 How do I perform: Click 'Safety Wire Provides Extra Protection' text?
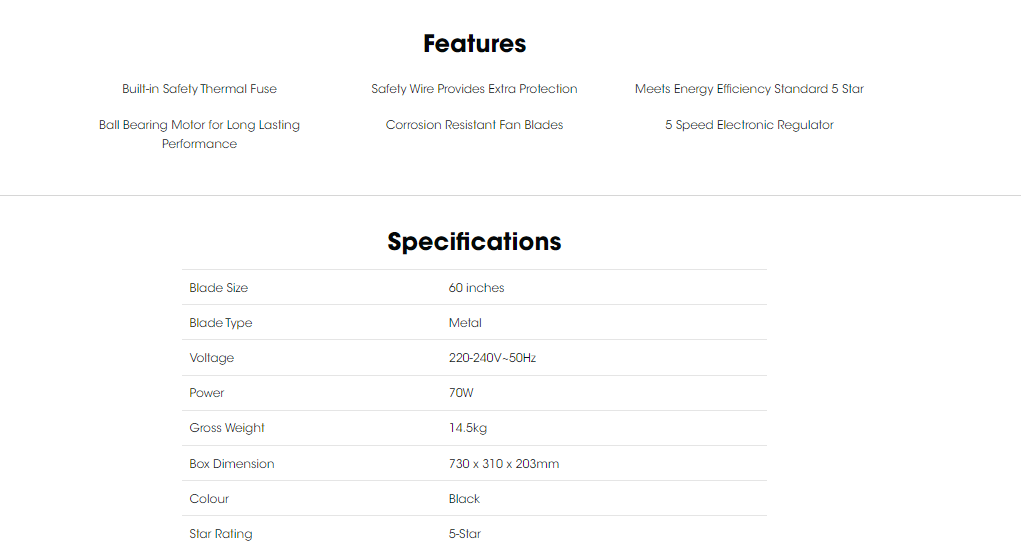click(x=474, y=89)
